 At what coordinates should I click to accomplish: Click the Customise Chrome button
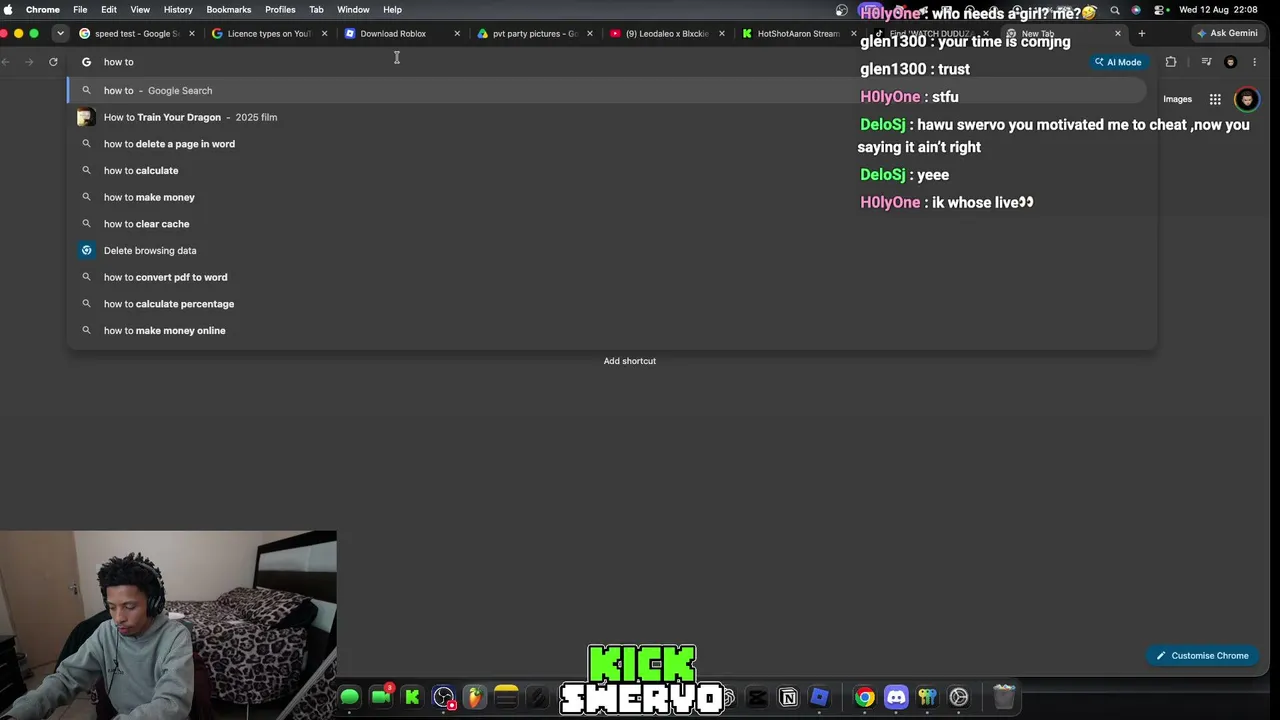point(1202,656)
